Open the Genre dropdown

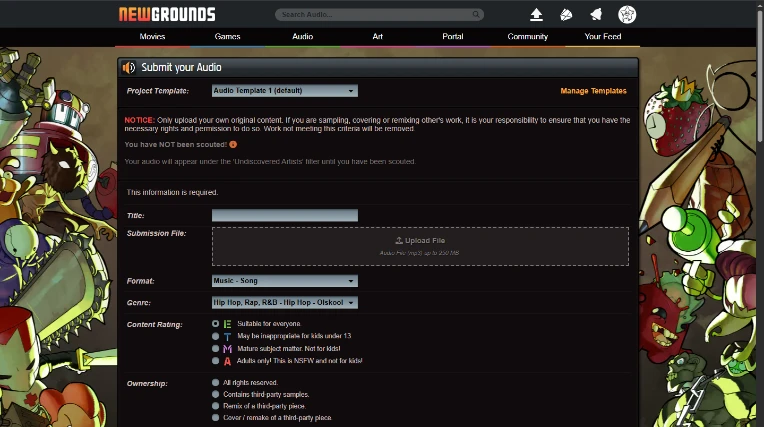(285, 302)
